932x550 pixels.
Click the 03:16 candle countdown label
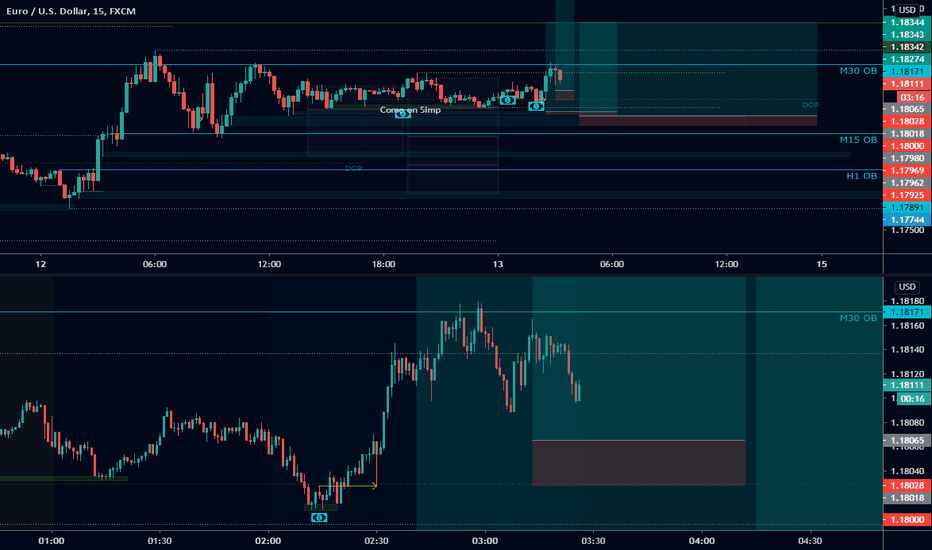point(912,98)
